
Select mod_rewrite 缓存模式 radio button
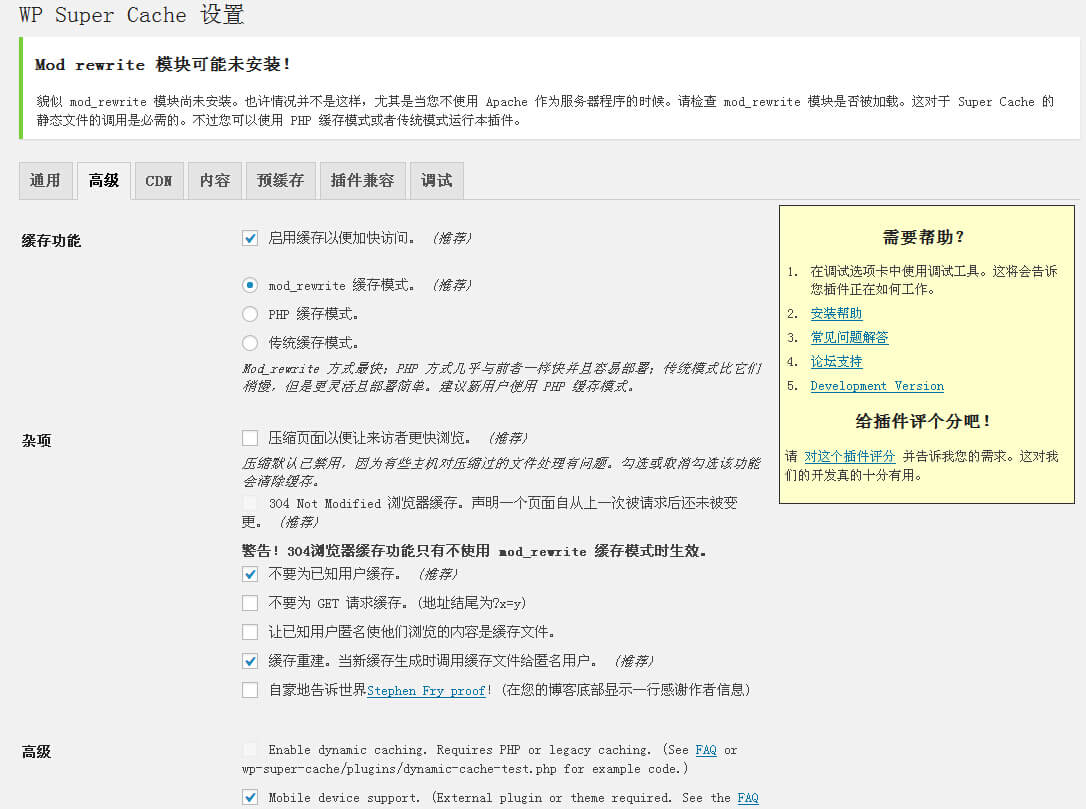250,285
